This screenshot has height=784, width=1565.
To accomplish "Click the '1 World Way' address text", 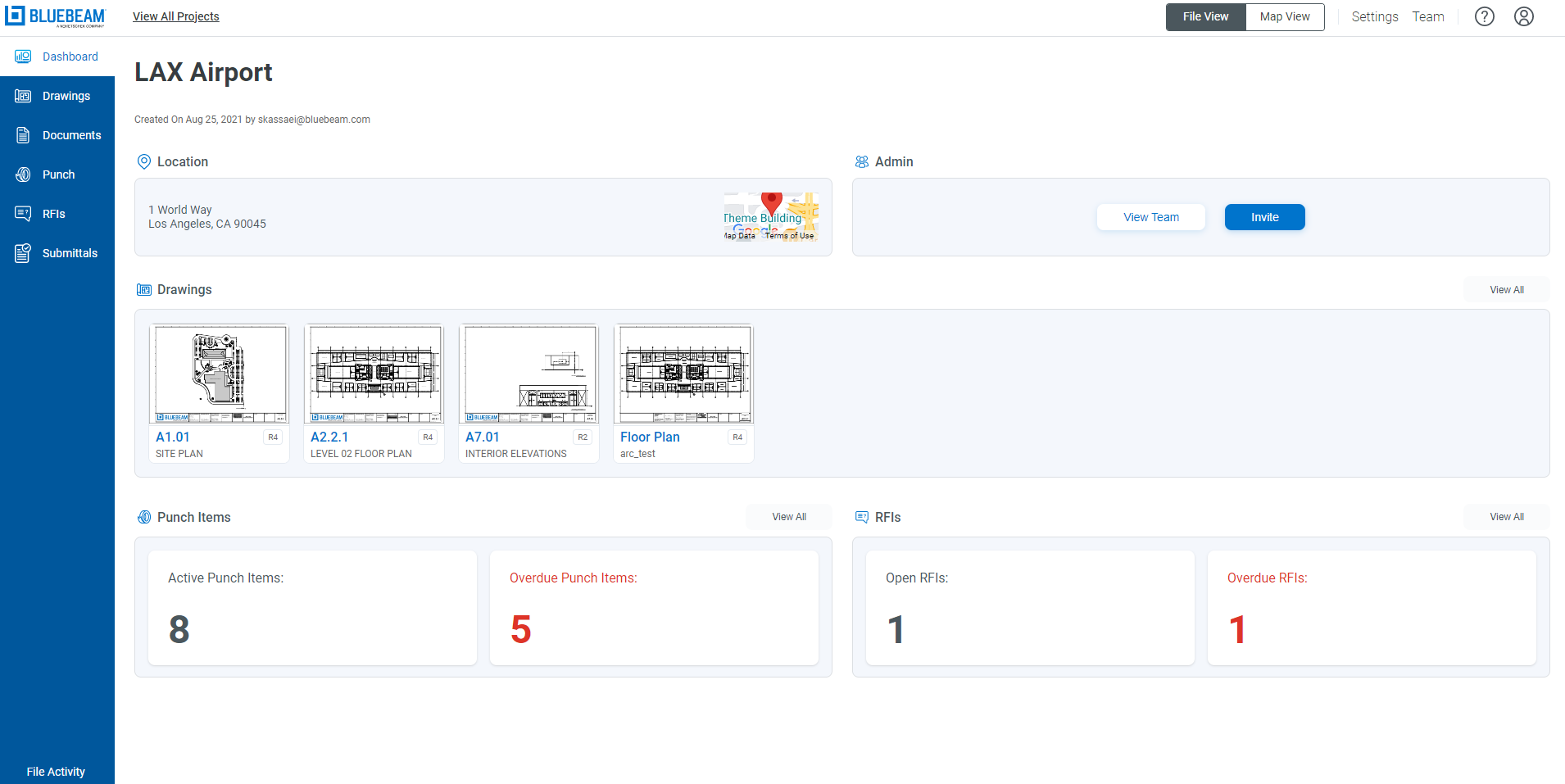I will (x=180, y=211).
